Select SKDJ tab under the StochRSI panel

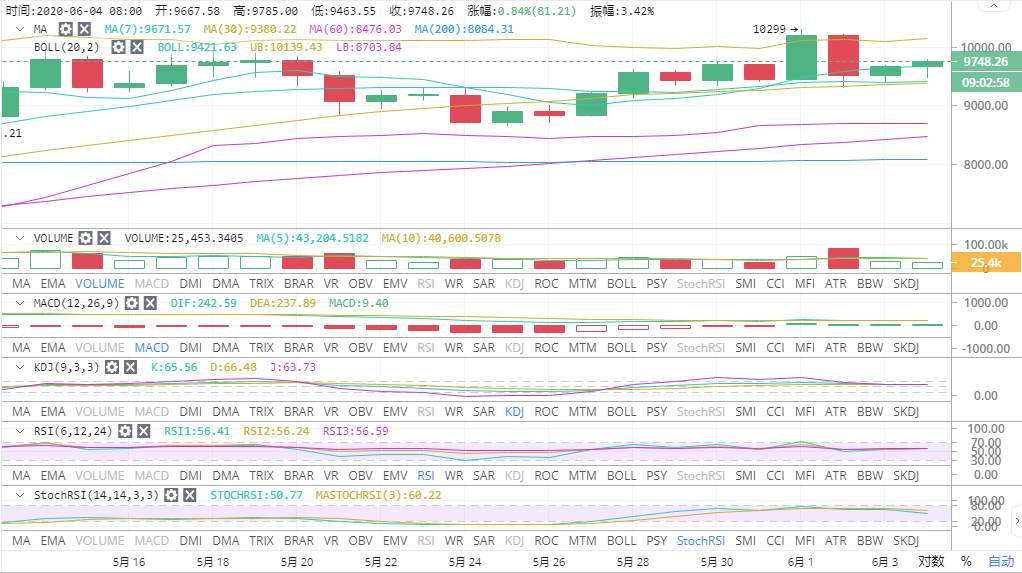[x=906, y=541]
